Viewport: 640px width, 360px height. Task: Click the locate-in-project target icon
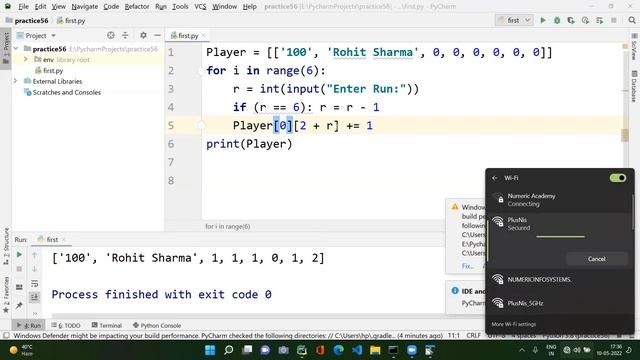pos(111,36)
